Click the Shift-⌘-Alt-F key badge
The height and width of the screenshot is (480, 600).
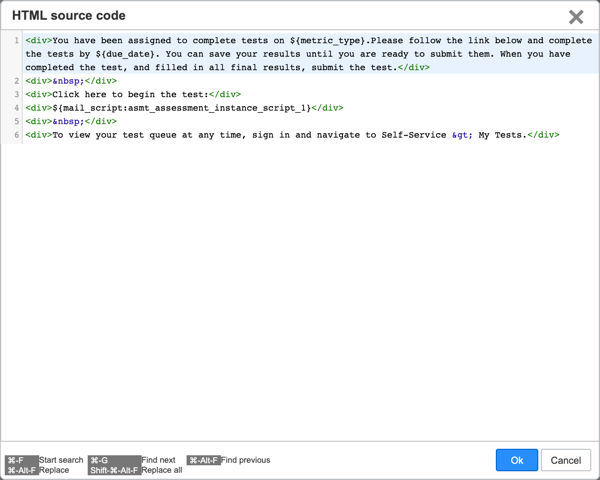(x=114, y=470)
